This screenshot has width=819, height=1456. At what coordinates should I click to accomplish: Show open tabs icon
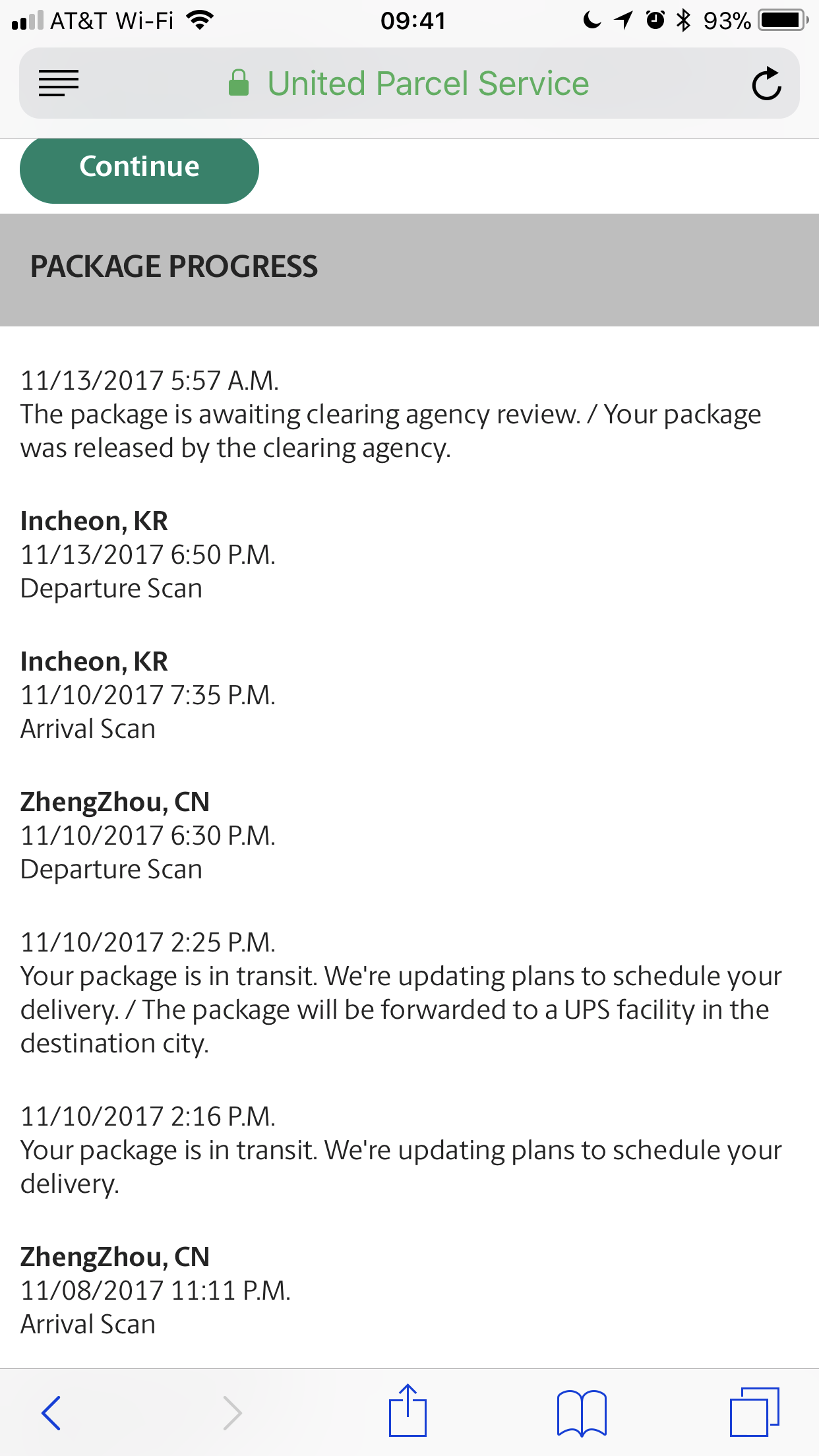(x=754, y=1411)
